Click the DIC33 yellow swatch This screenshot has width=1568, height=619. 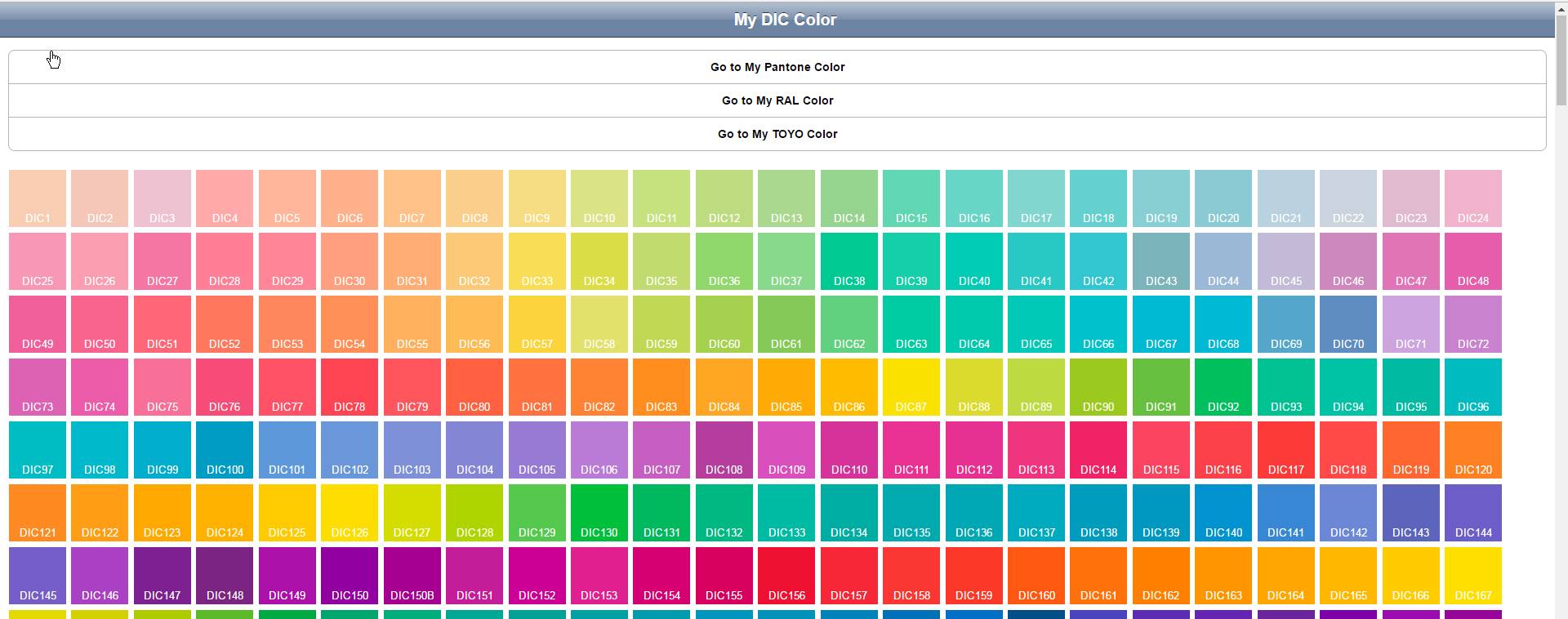(537, 261)
